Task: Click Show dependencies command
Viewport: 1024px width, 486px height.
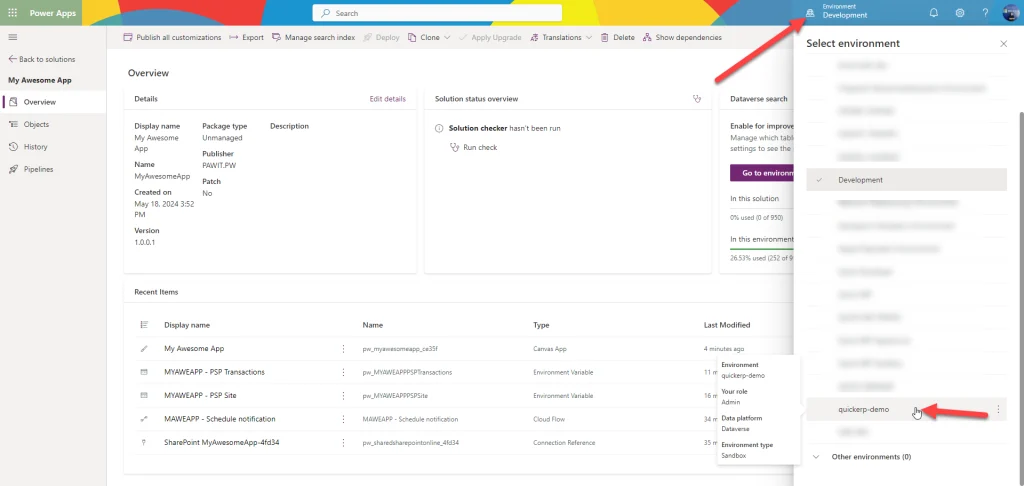Action: click(682, 37)
